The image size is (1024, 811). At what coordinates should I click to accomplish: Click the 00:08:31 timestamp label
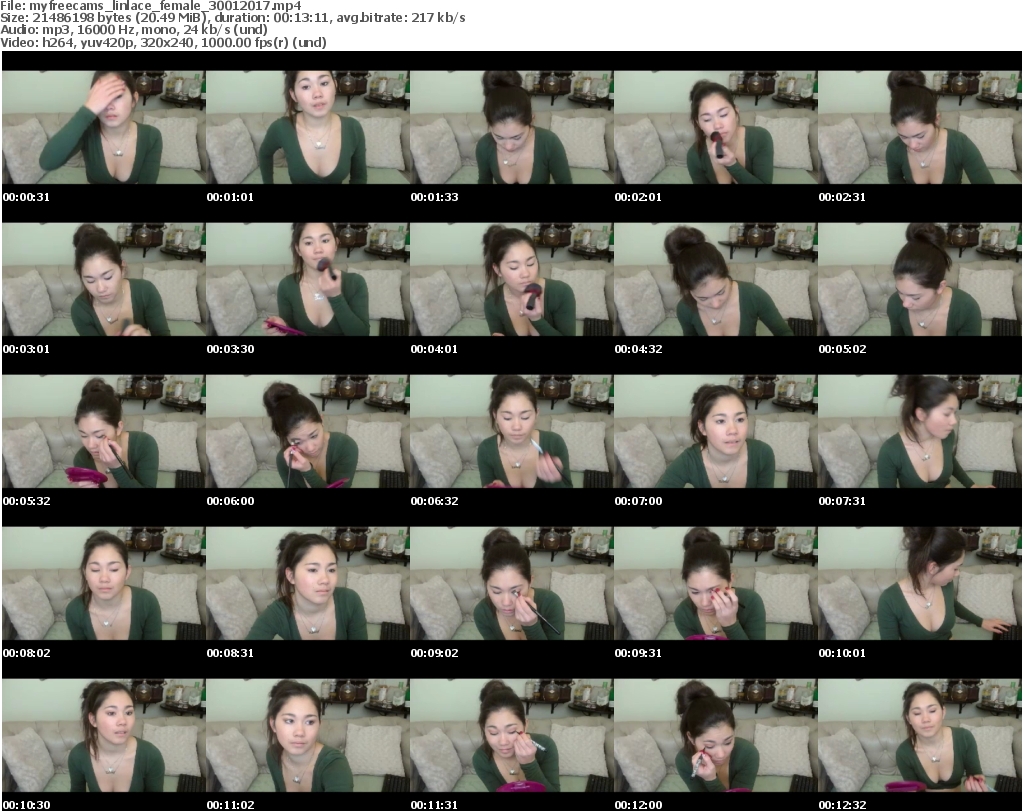coord(230,653)
